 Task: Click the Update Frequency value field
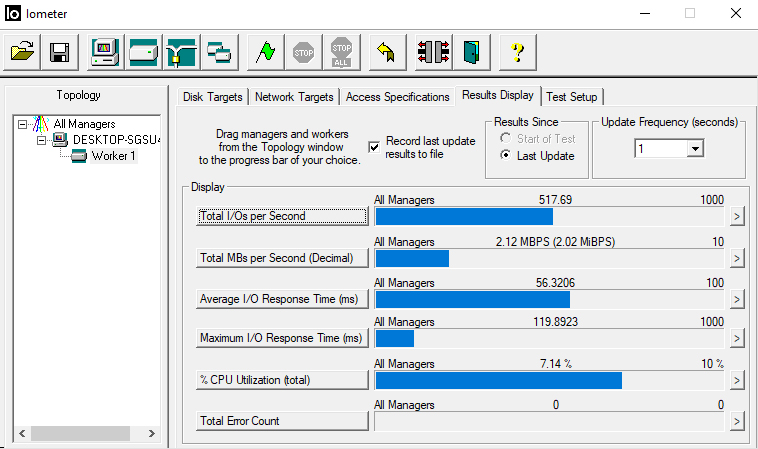[x=661, y=148]
